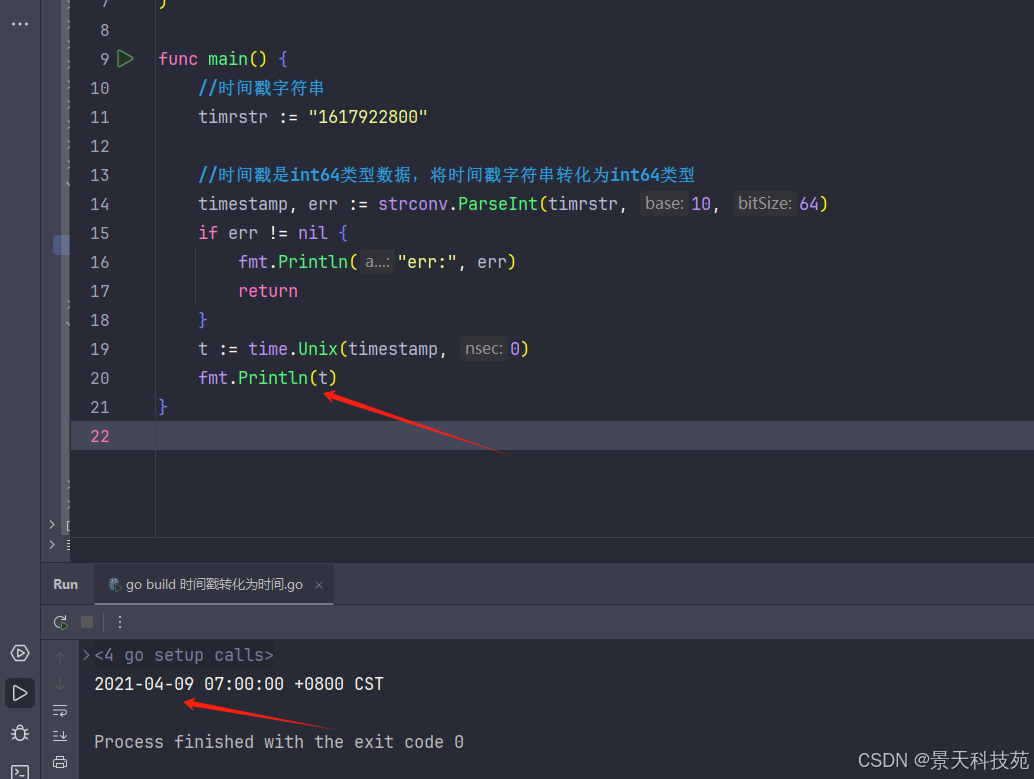This screenshot has height=779, width=1034.
Task: Click the timrstr variable on line 11
Action: click(233, 117)
